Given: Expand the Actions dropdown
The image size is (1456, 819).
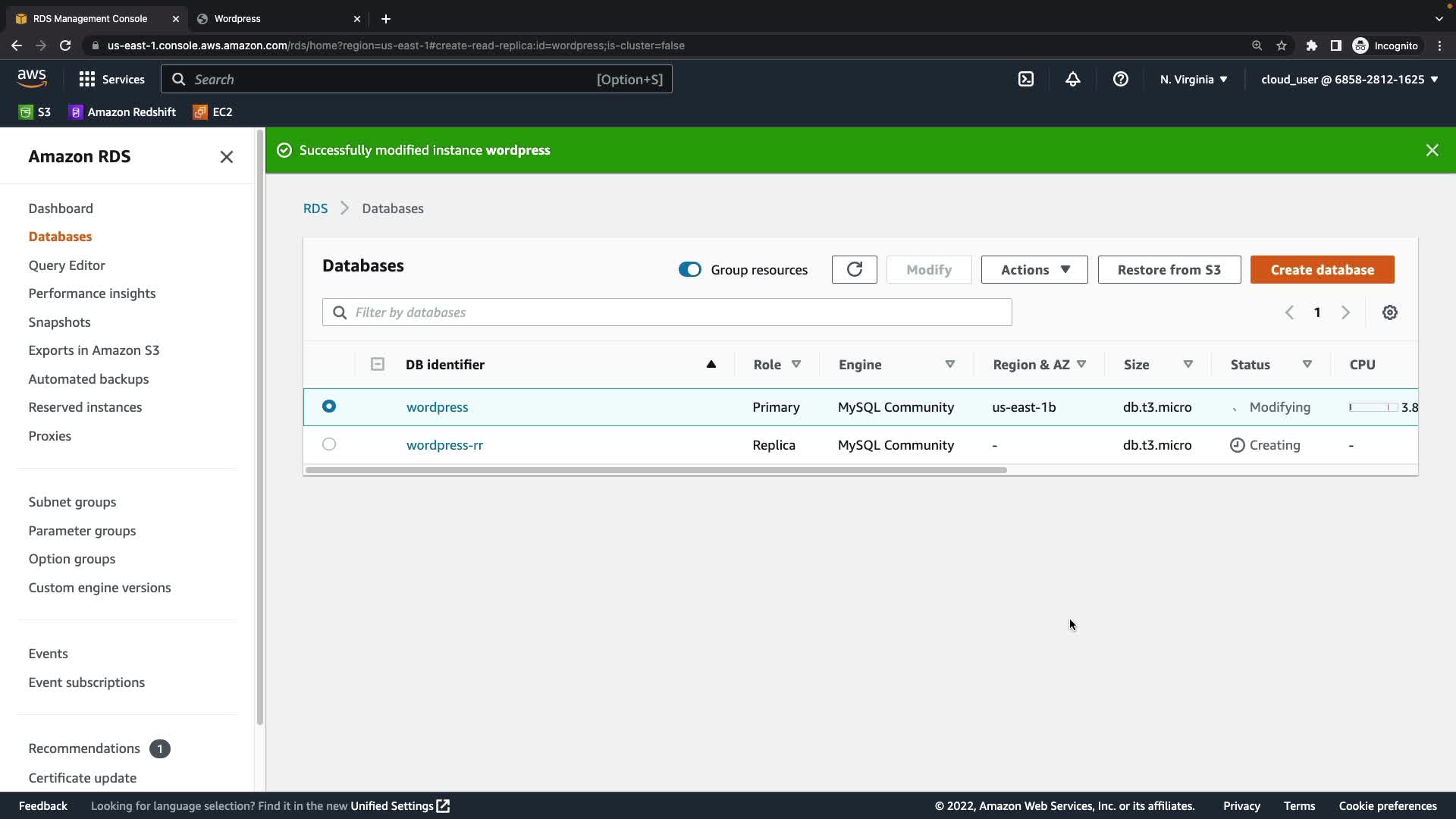Looking at the screenshot, I should [x=1034, y=270].
